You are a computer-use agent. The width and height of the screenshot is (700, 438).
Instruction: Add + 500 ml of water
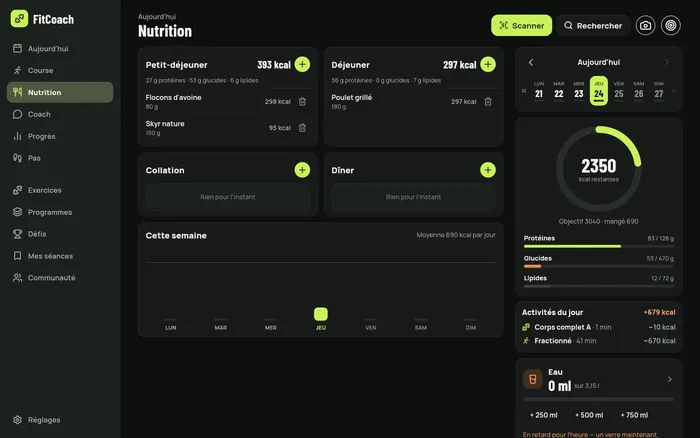[x=589, y=415]
